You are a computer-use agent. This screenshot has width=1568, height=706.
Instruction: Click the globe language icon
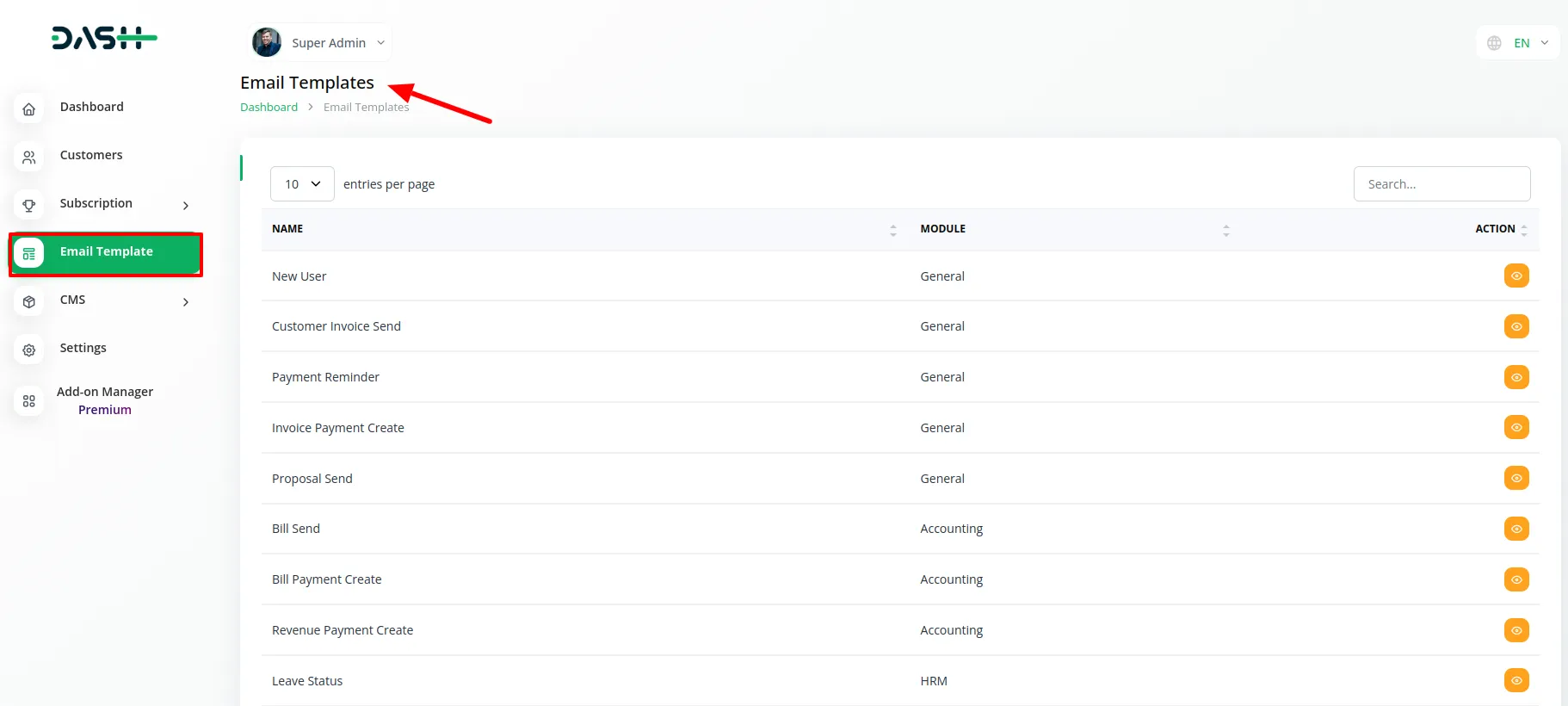coord(1494,43)
